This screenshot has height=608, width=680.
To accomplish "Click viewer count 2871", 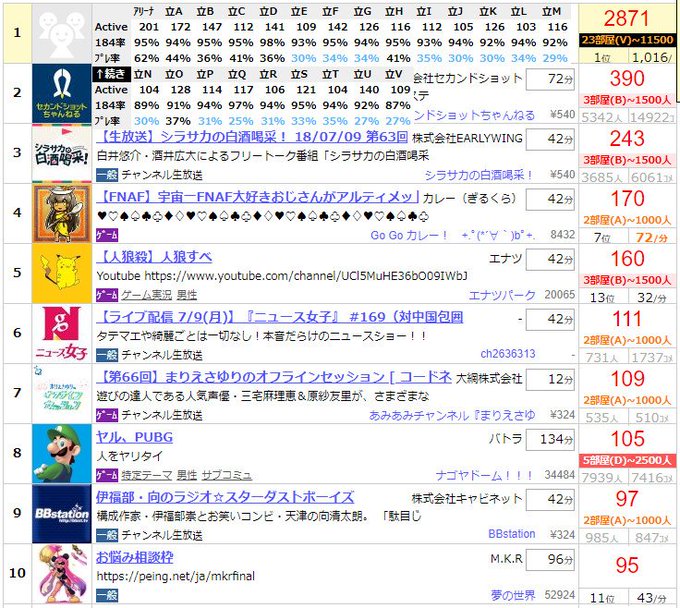I will 627,19.
